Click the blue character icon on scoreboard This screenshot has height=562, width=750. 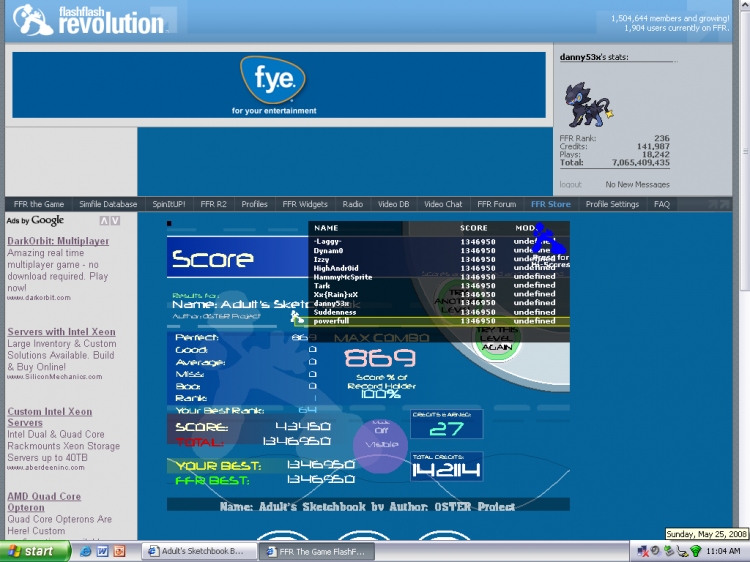[x=548, y=239]
